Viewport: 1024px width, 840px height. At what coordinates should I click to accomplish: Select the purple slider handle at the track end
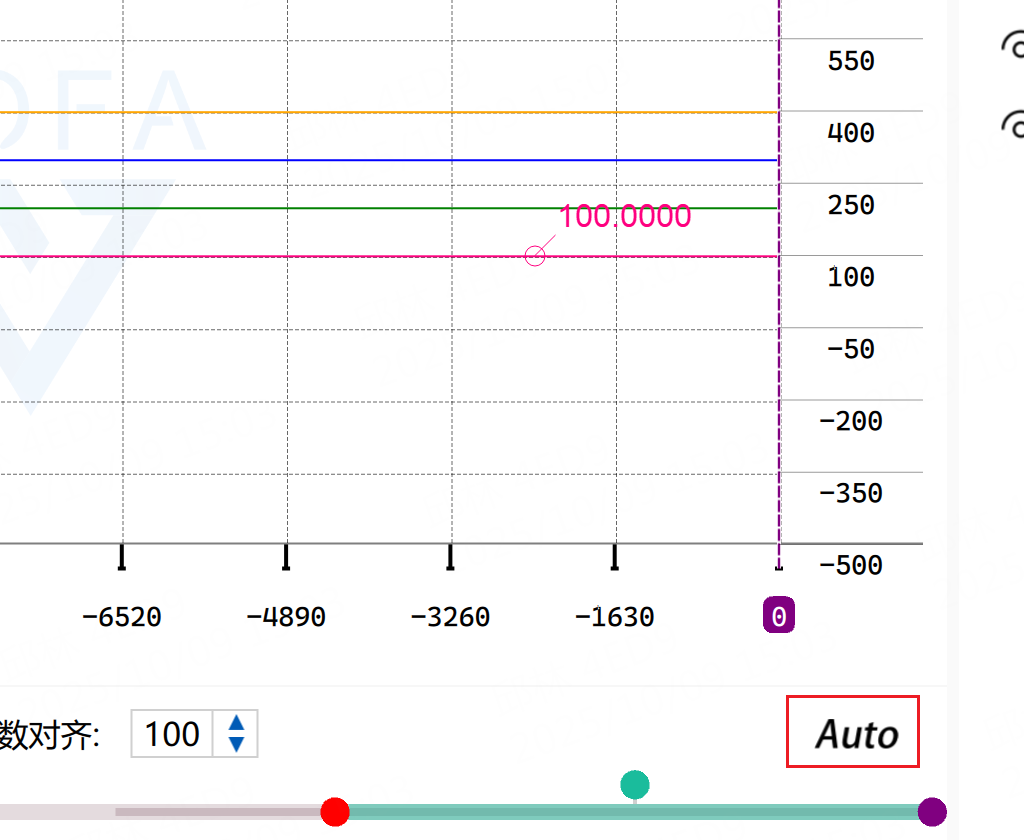[932, 812]
